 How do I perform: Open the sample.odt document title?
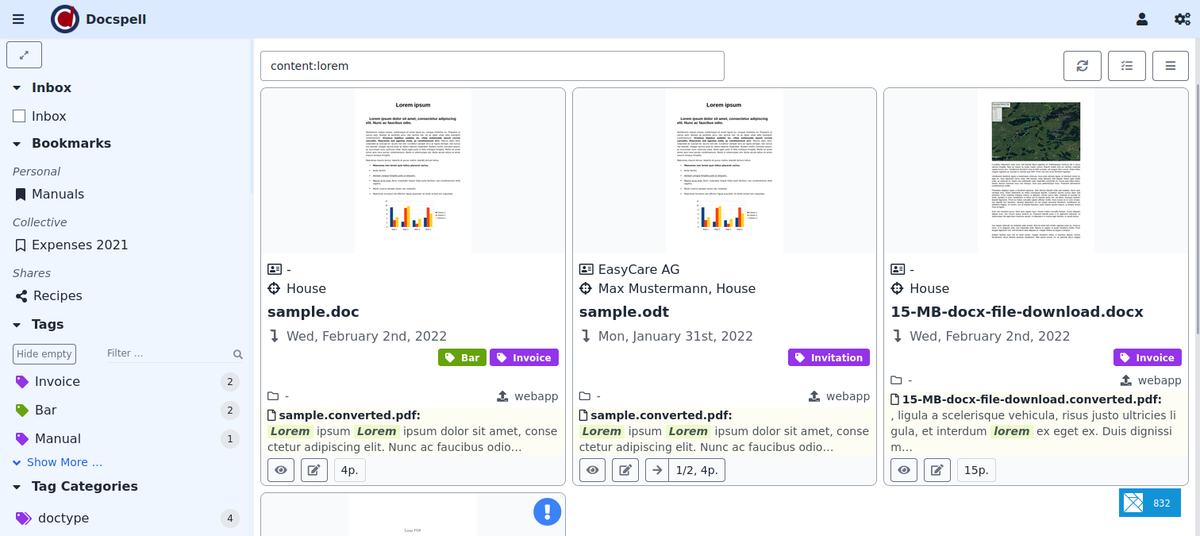point(624,312)
